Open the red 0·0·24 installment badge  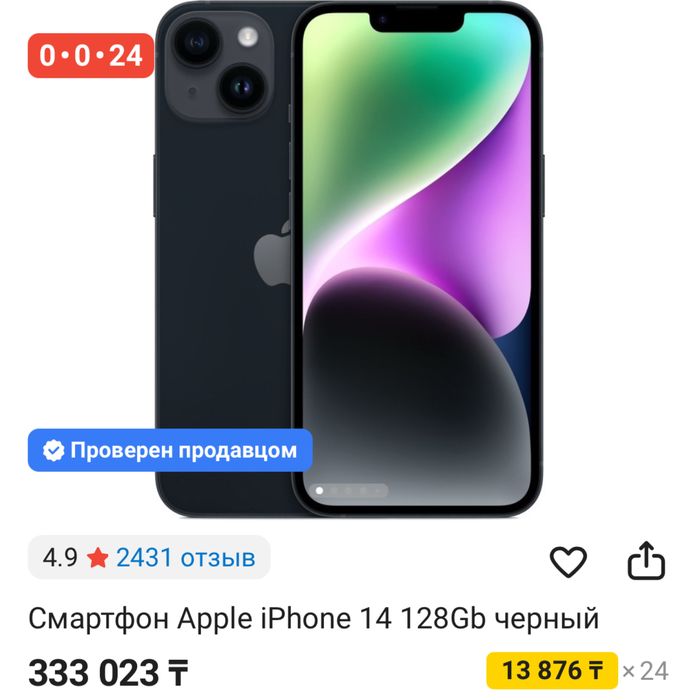coord(91,56)
